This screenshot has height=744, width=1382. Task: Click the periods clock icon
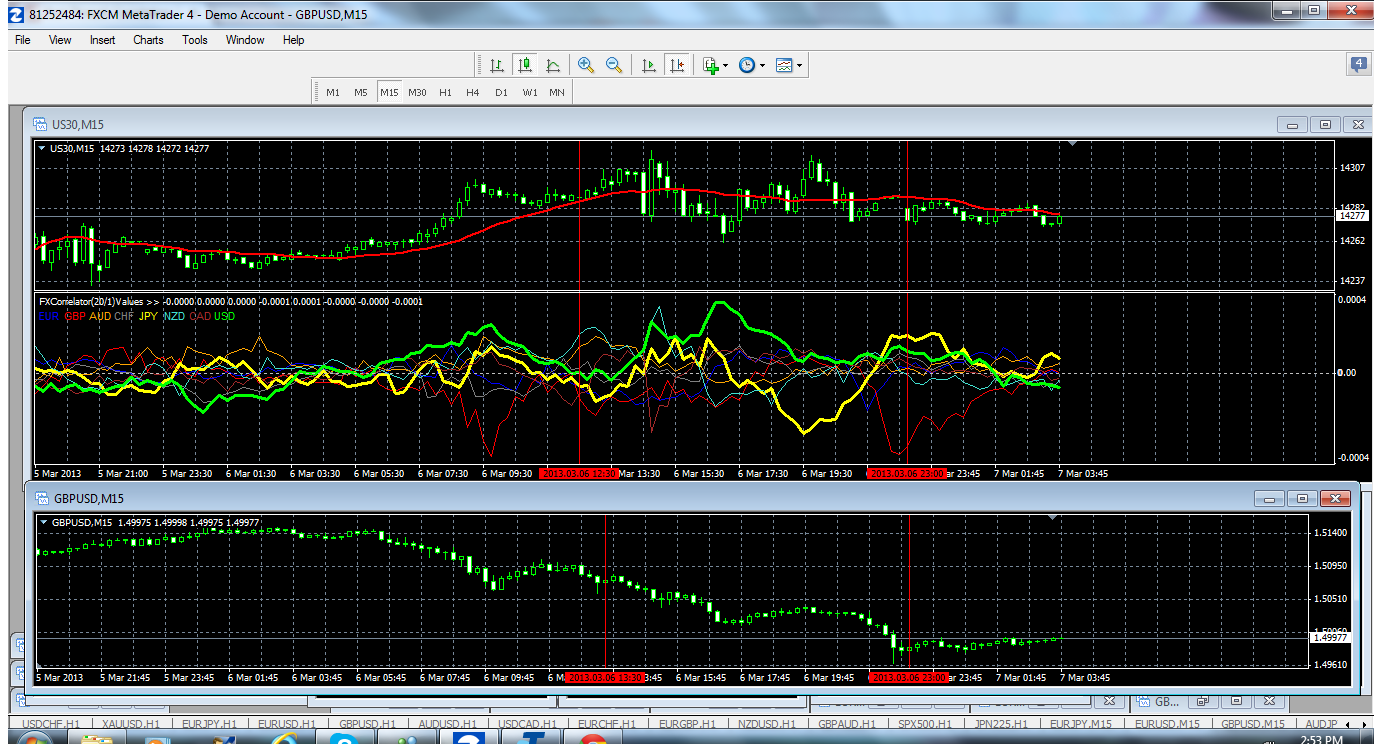click(x=747, y=65)
